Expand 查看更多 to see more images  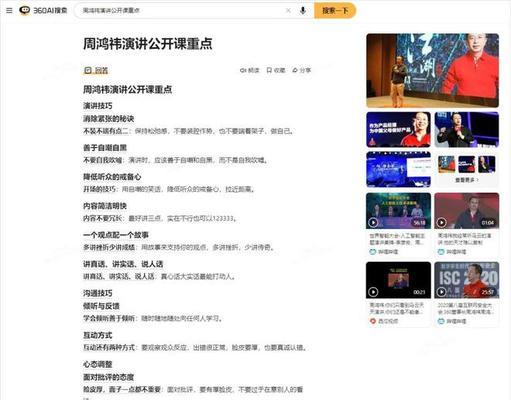pyautogui.click(x=467, y=180)
